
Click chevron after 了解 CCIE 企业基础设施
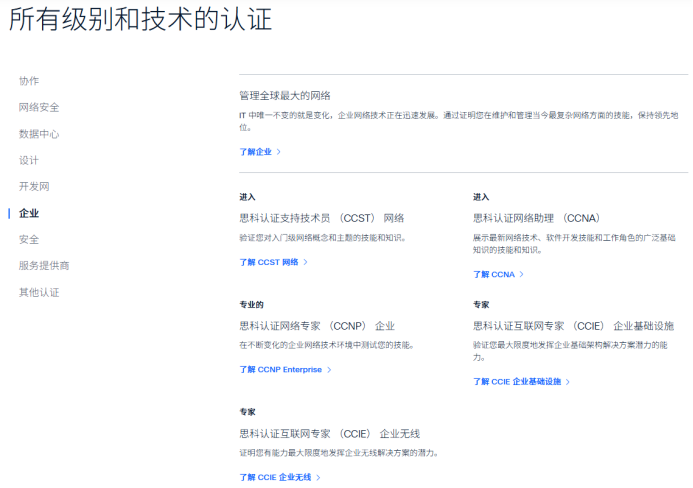click(x=567, y=382)
